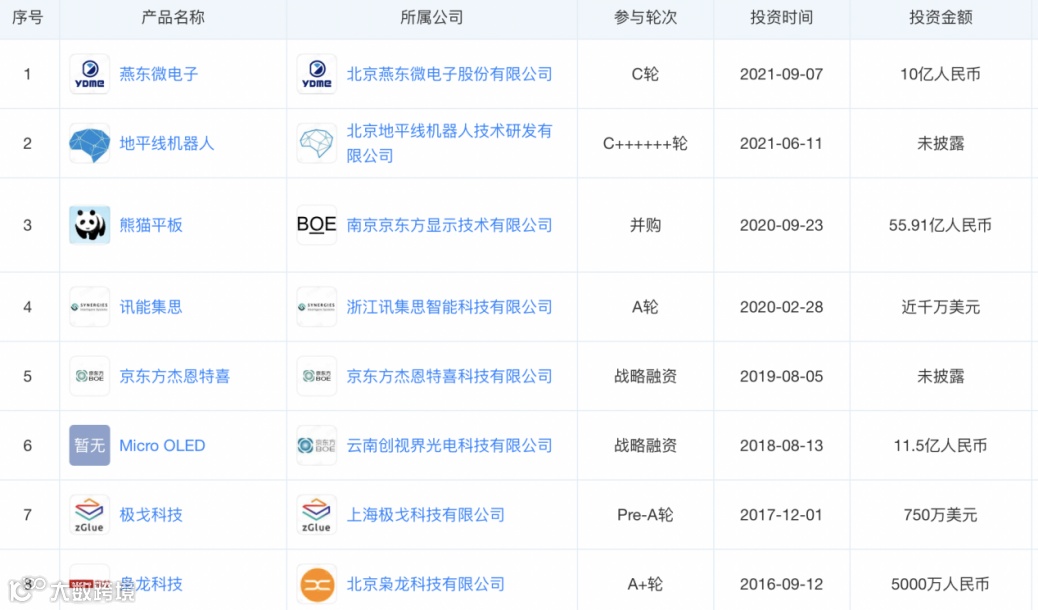
Task: Select the 战略融资 cell dated 2019-08-05
Action: pyautogui.click(x=645, y=376)
